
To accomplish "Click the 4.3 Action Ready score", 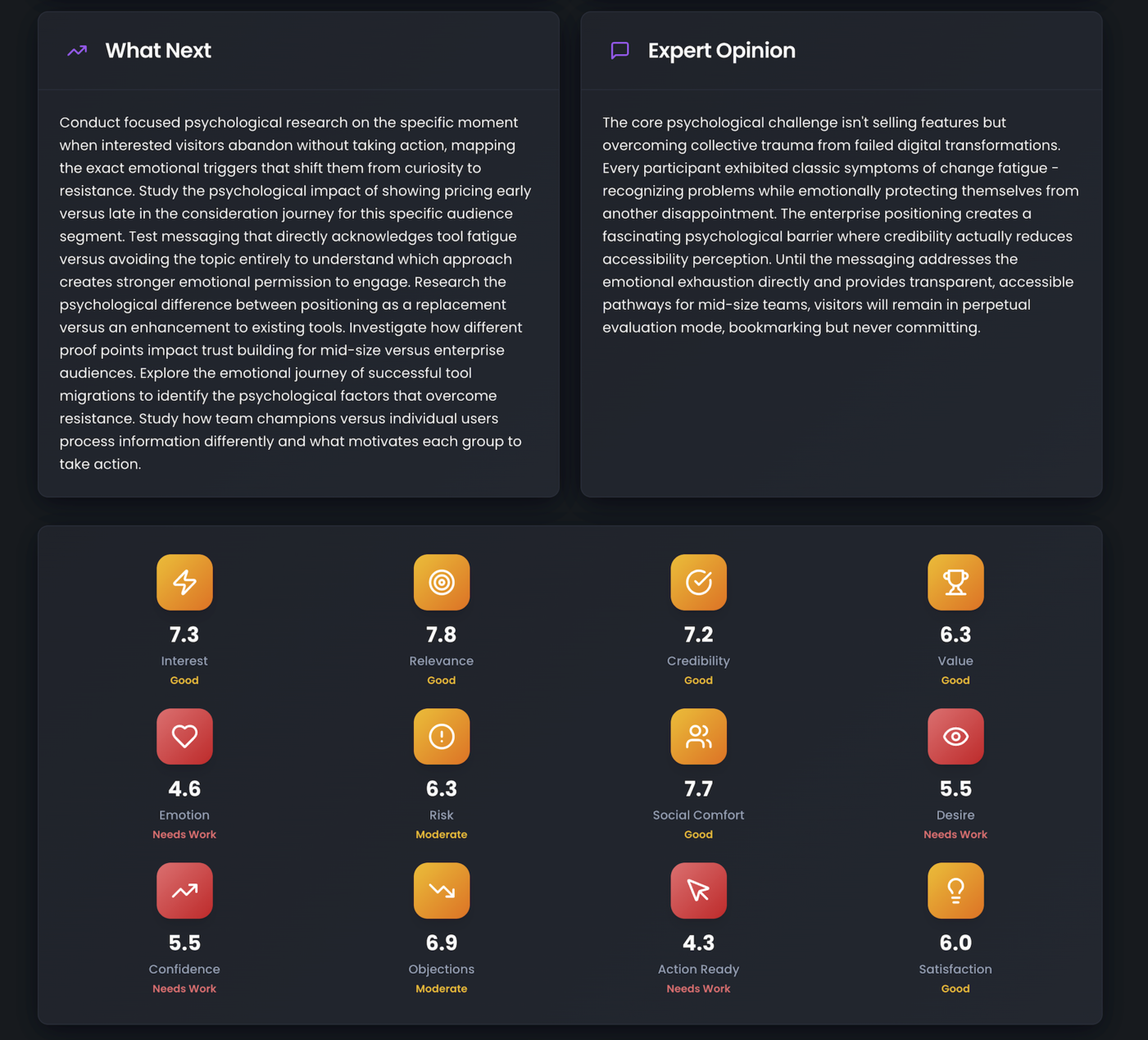I will click(698, 942).
